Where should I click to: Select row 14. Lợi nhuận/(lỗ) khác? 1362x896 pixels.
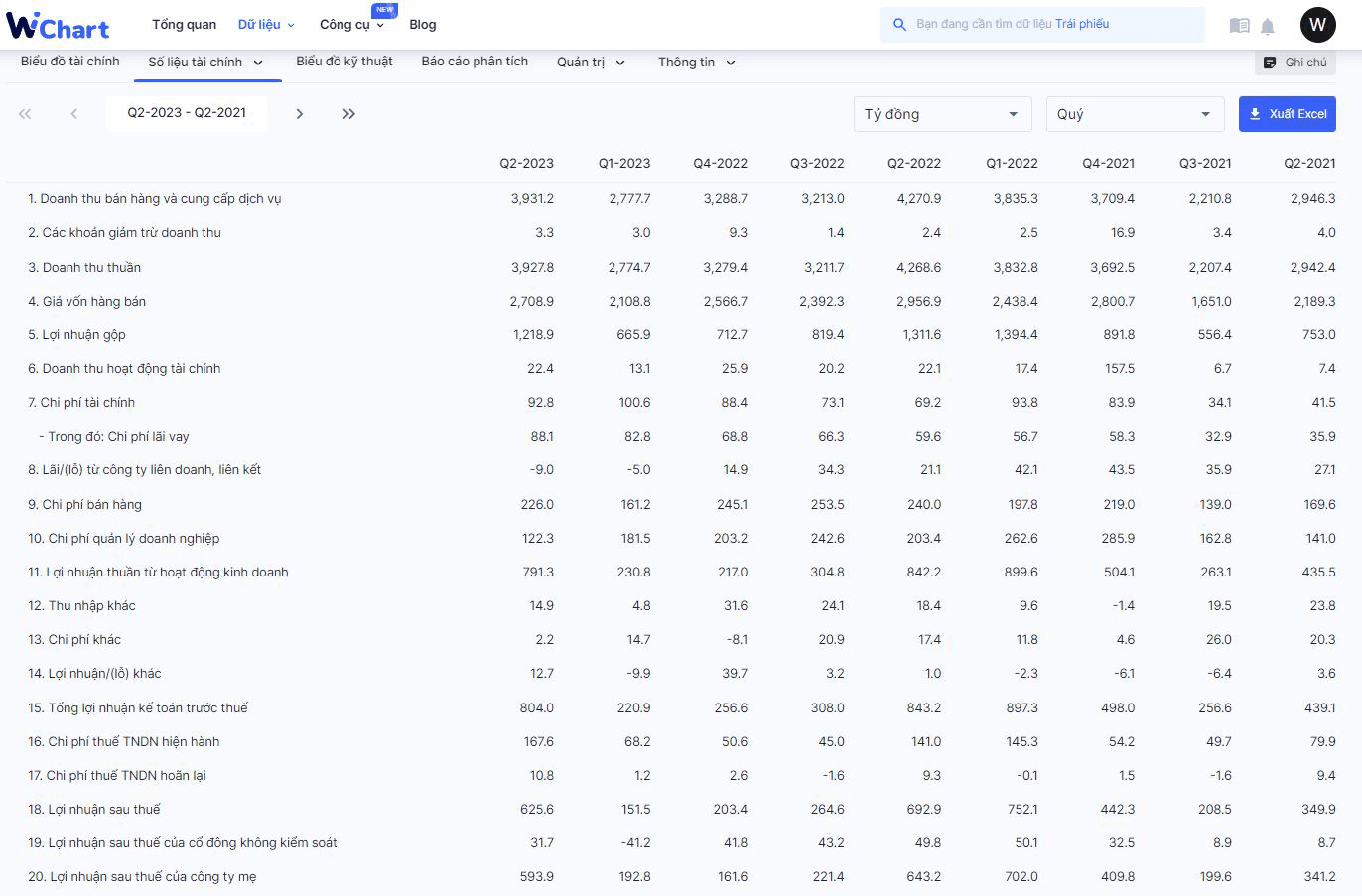click(x=94, y=674)
